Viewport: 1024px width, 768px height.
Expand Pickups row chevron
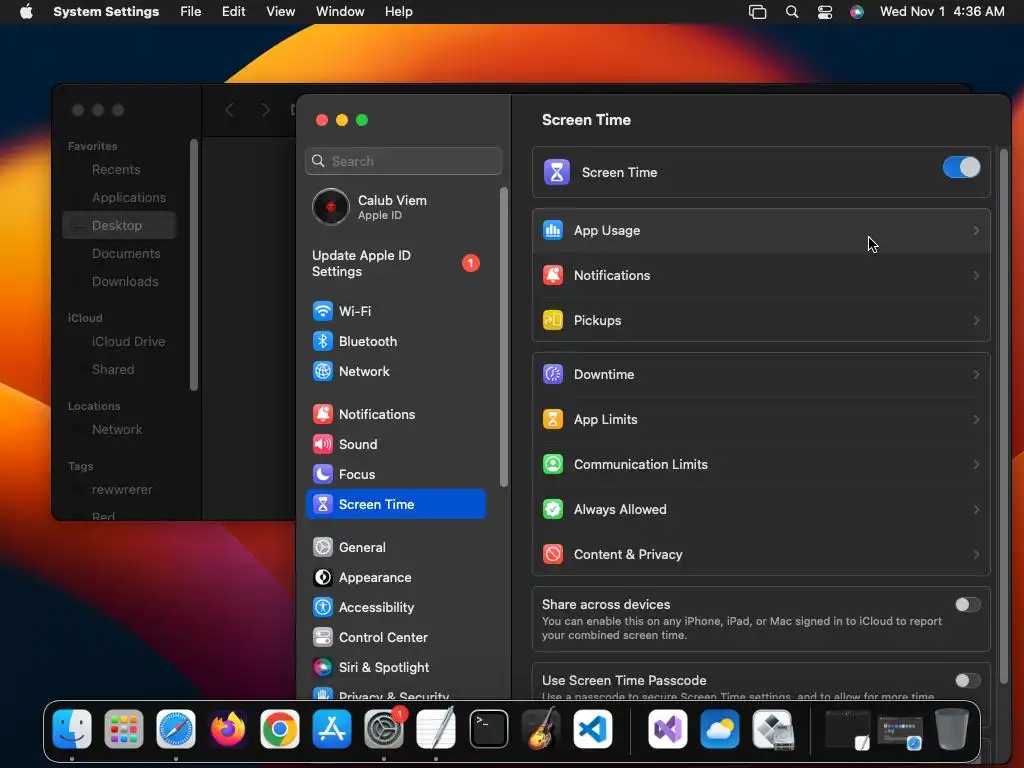point(976,320)
